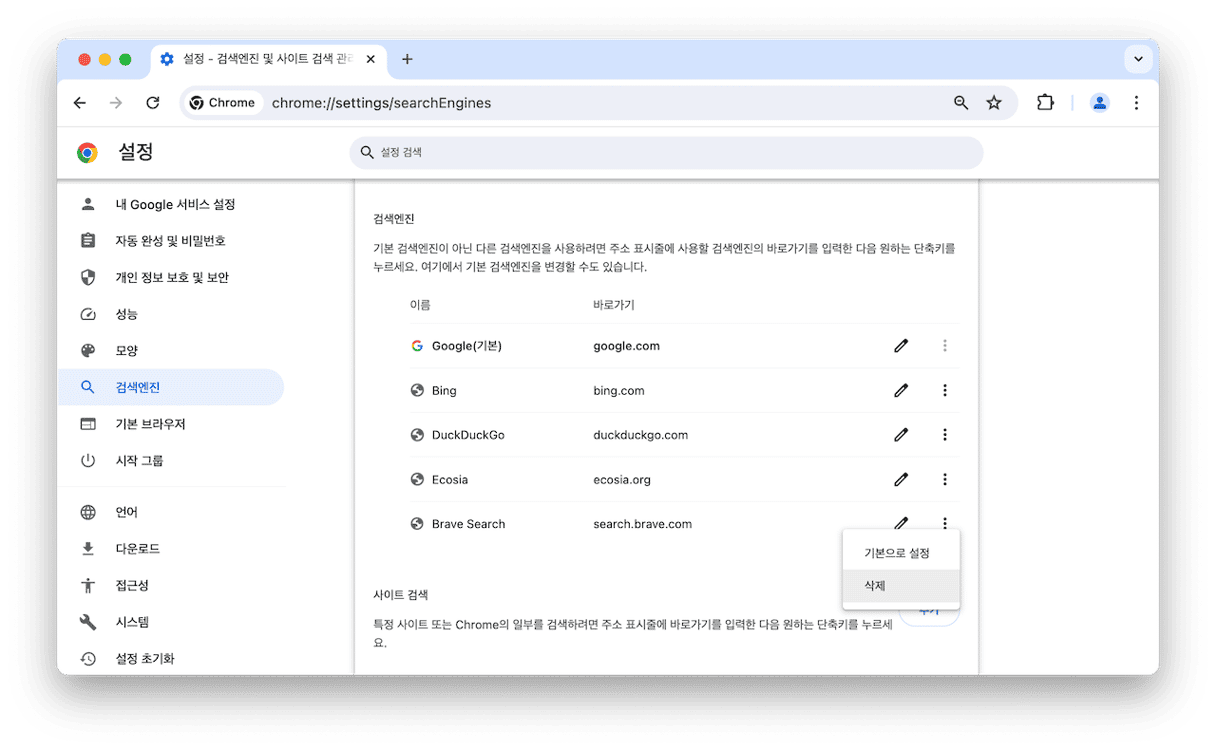Click the ecosia.org shortcut text

point(622,480)
